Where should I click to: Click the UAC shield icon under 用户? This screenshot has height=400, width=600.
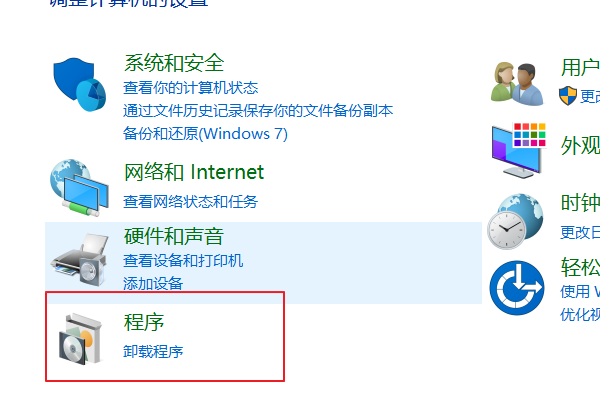point(567,96)
